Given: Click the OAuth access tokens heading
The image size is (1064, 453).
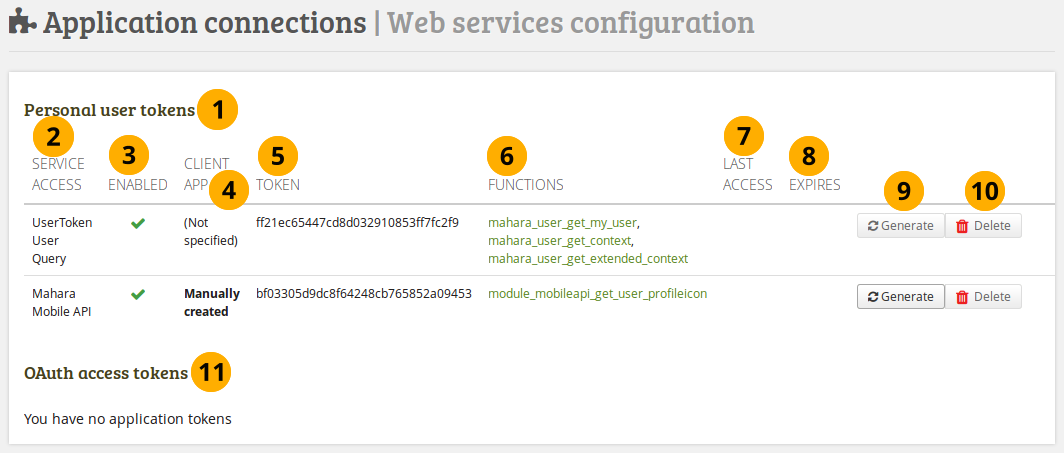Looking at the screenshot, I should (x=106, y=373).
